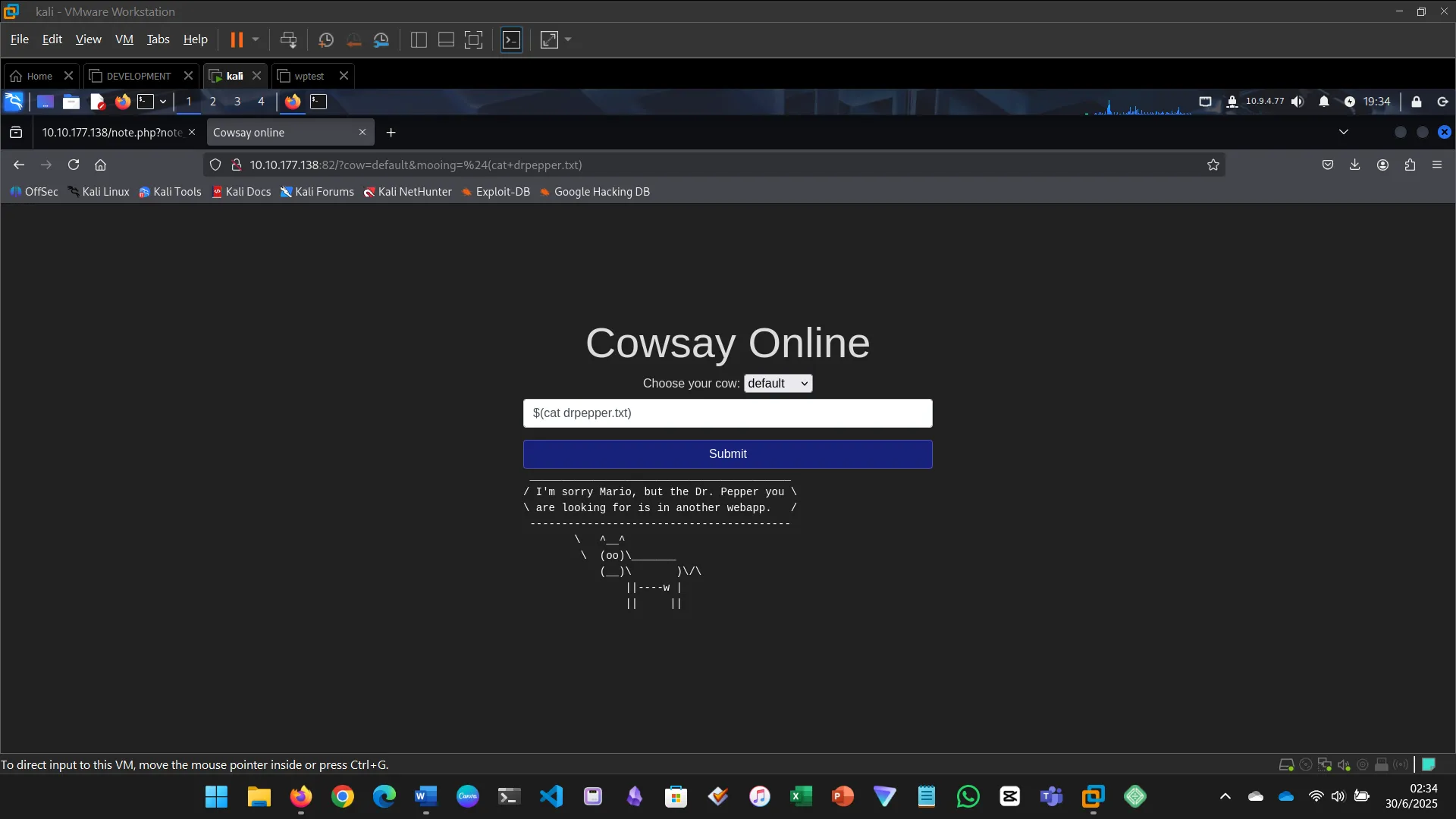Screen dimensions: 1456x819
Task: Open the Snapshot Manager tool
Action: coord(381,39)
